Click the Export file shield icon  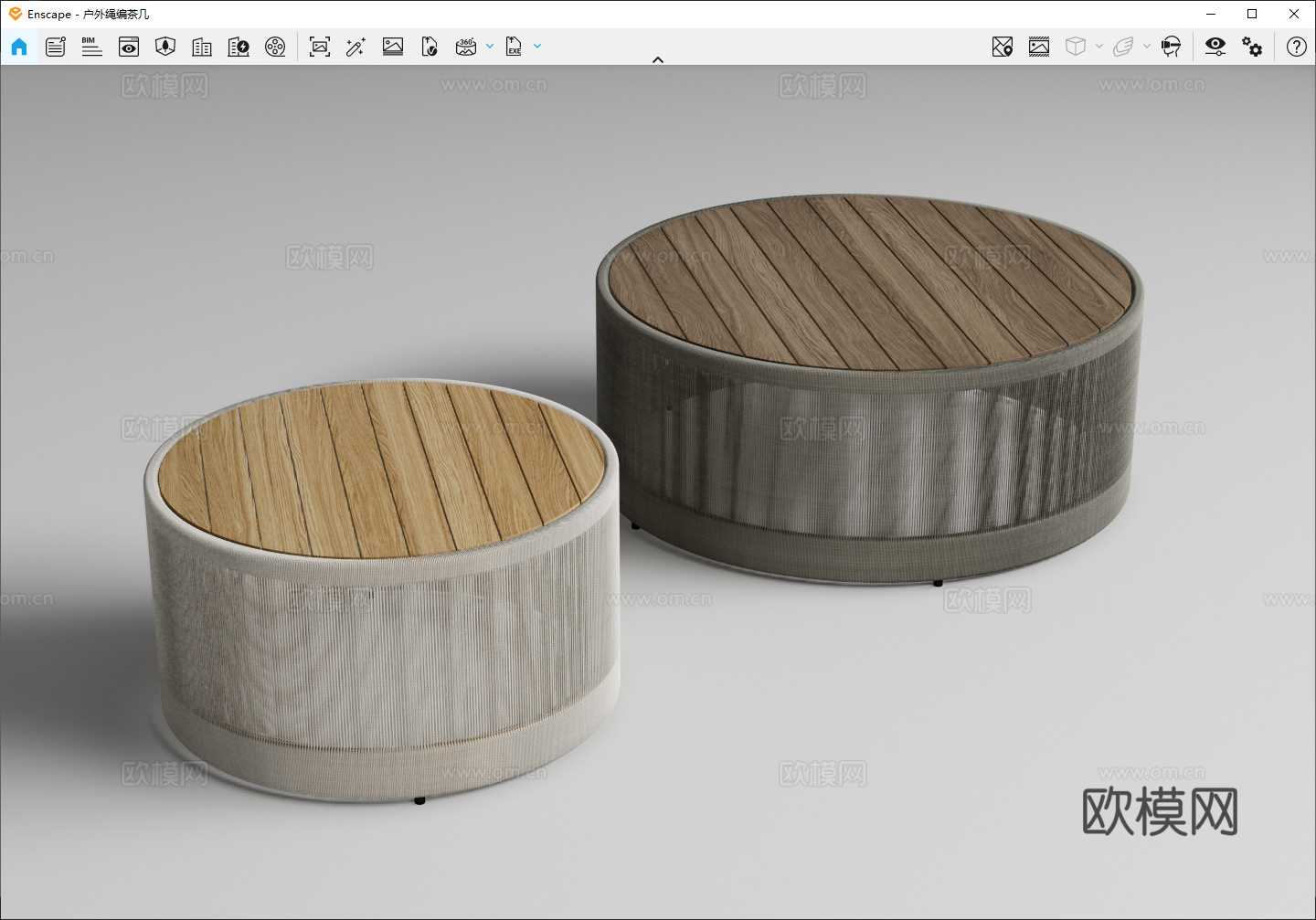click(430, 47)
